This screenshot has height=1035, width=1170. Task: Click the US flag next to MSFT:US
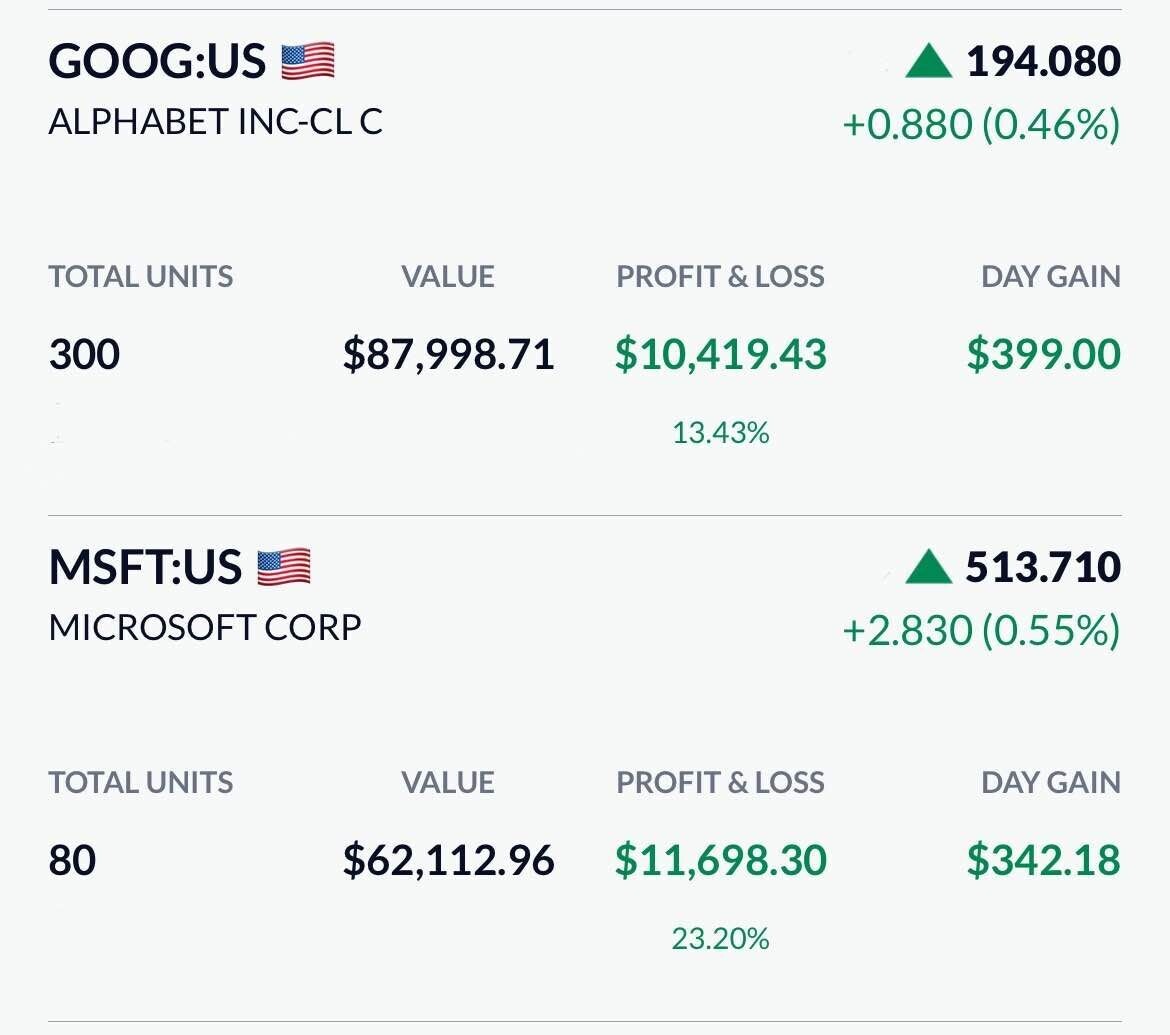tap(283, 568)
